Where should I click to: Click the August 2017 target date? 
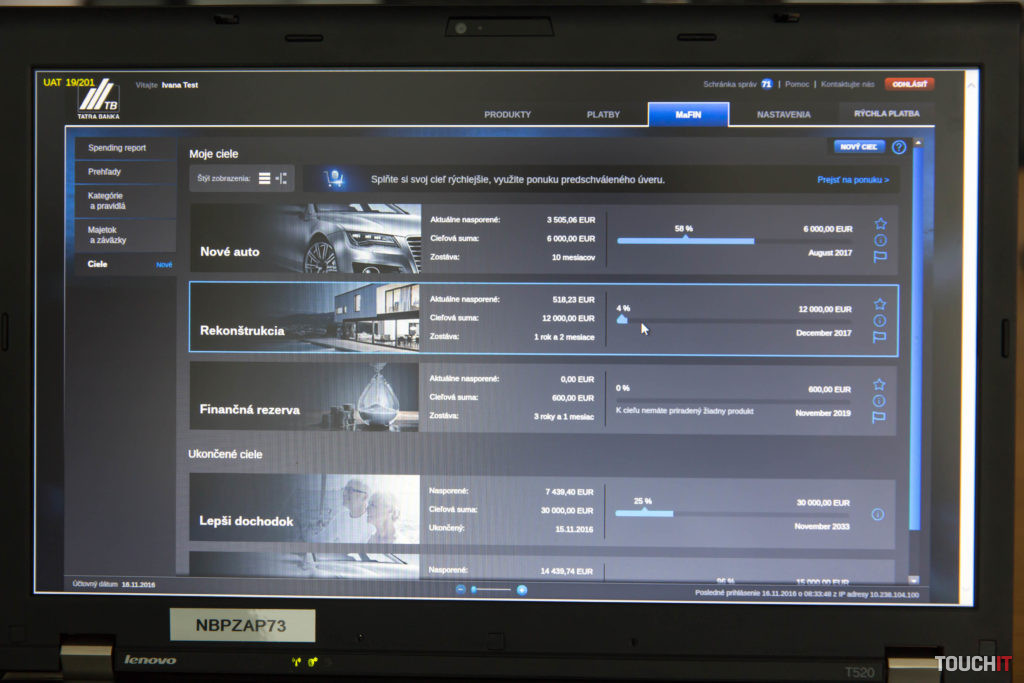pyautogui.click(x=829, y=253)
